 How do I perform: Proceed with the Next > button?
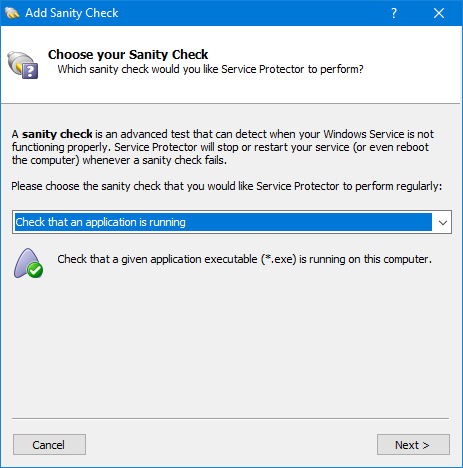[413, 445]
